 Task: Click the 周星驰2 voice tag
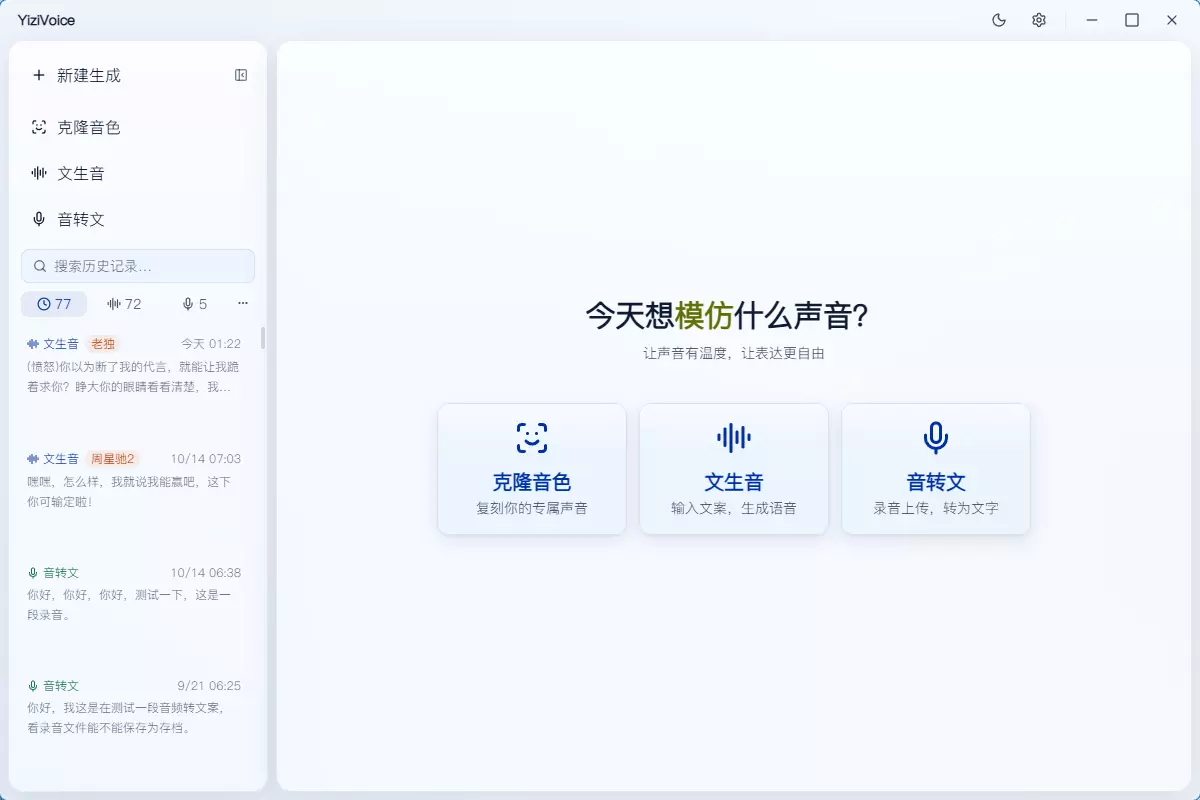(x=113, y=459)
